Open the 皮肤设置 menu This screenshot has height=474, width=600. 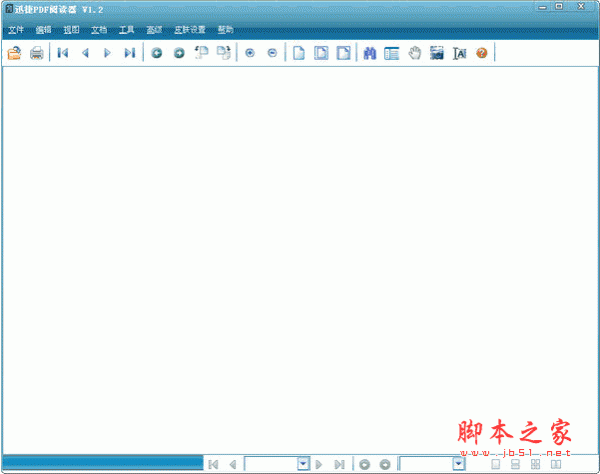pos(190,29)
